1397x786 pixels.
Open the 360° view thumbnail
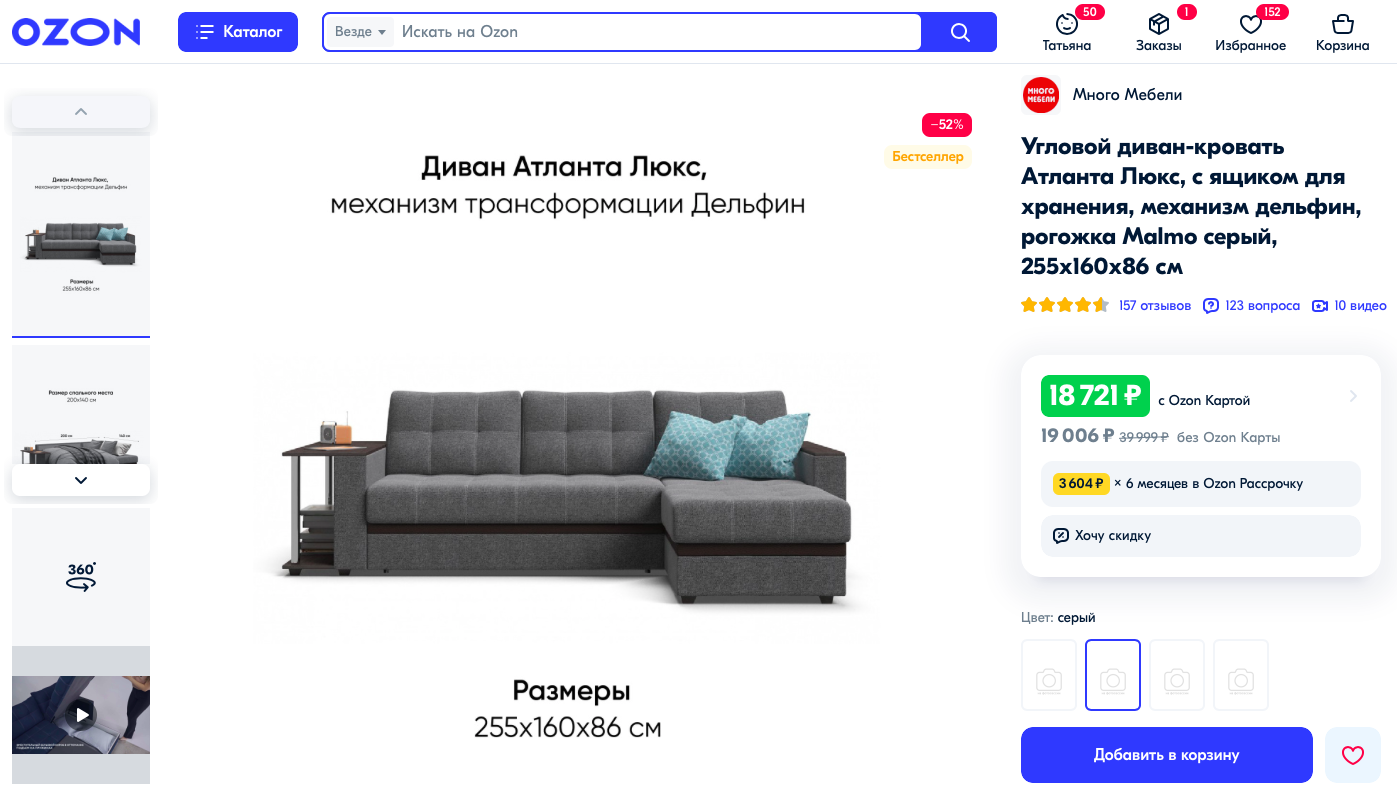click(x=81, y=577)
